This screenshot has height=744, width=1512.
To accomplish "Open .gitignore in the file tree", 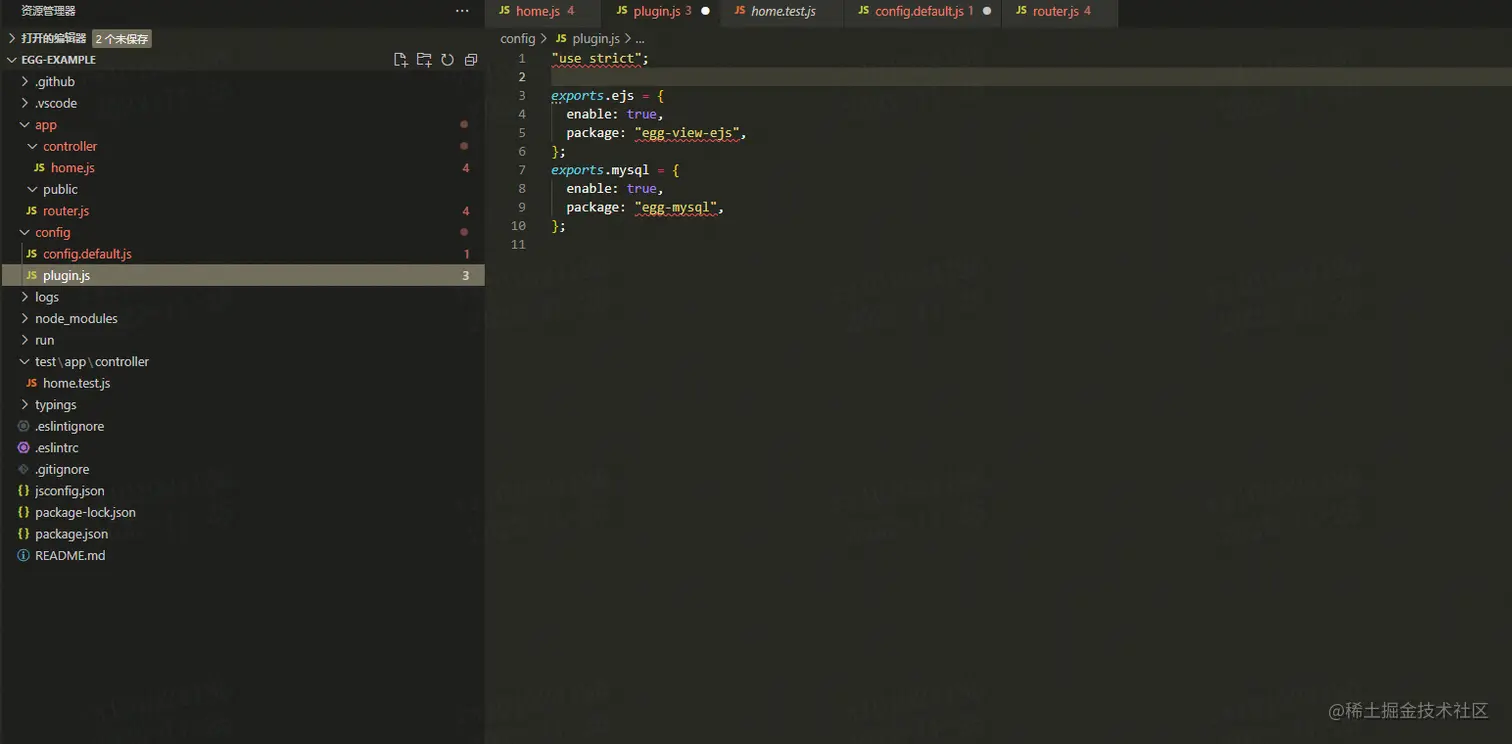I will [x=62, y=469].
